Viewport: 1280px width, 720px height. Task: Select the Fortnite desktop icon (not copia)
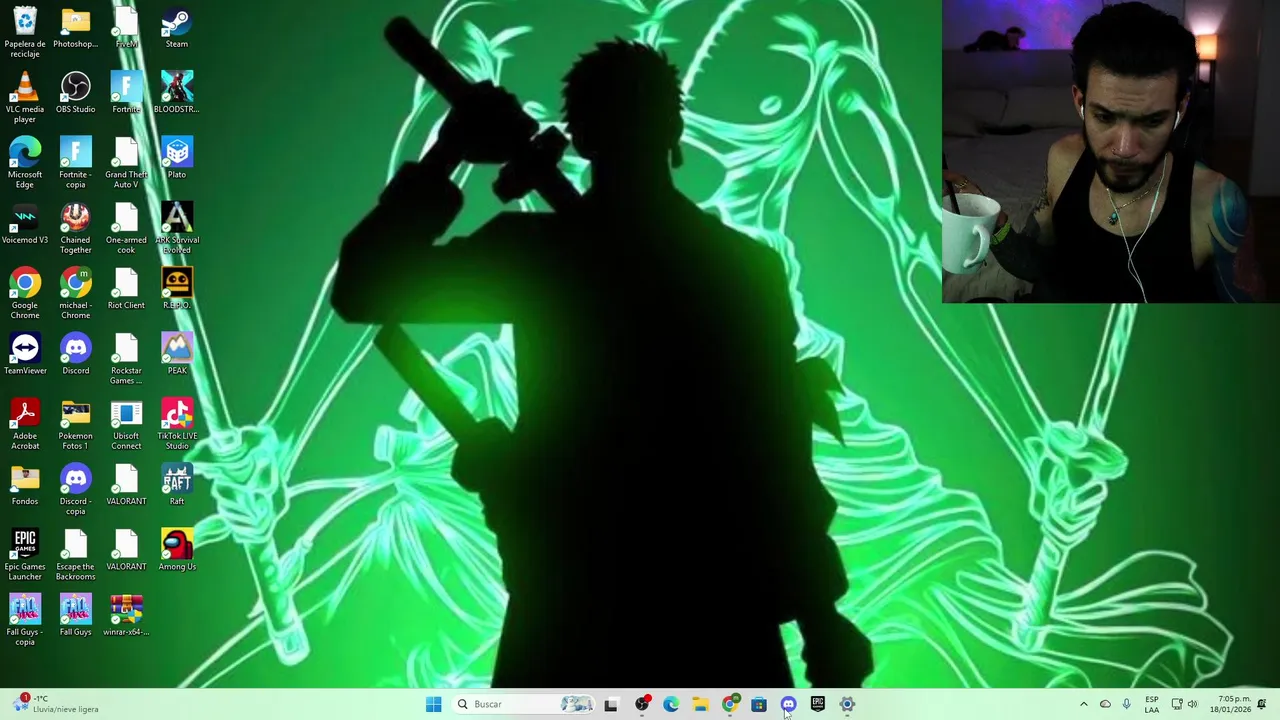click(x=126, y=92)
